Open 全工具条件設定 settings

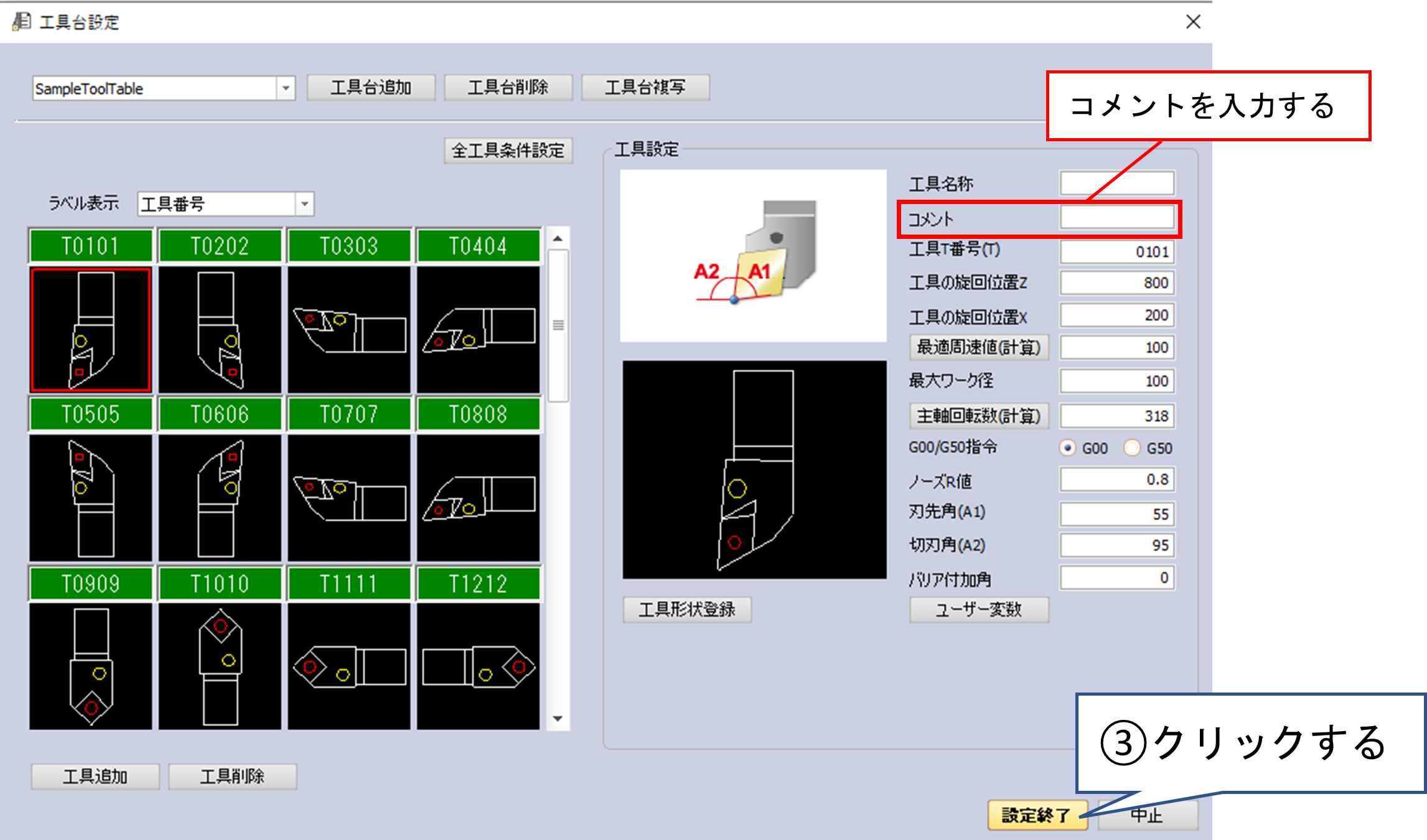[508, 151]
